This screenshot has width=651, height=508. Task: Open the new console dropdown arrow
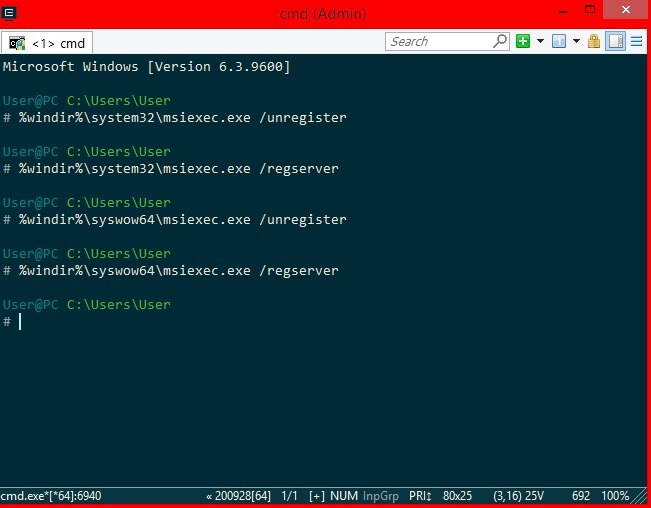[x=540, y=41]
